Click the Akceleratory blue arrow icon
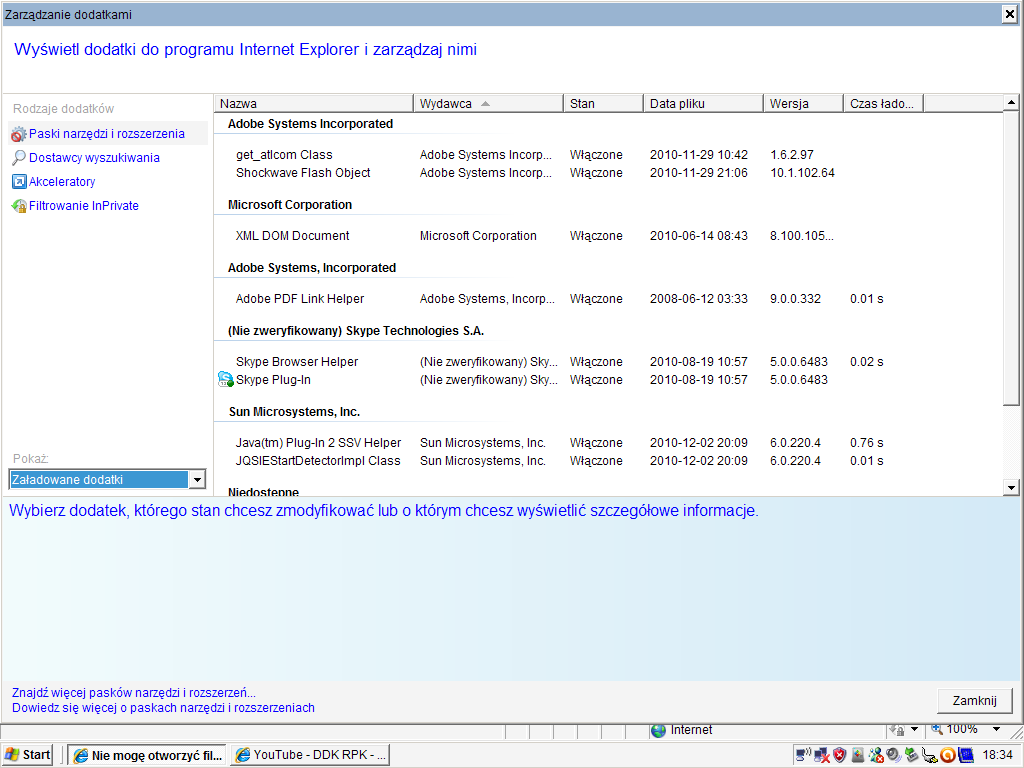 [x=19, y=182]
